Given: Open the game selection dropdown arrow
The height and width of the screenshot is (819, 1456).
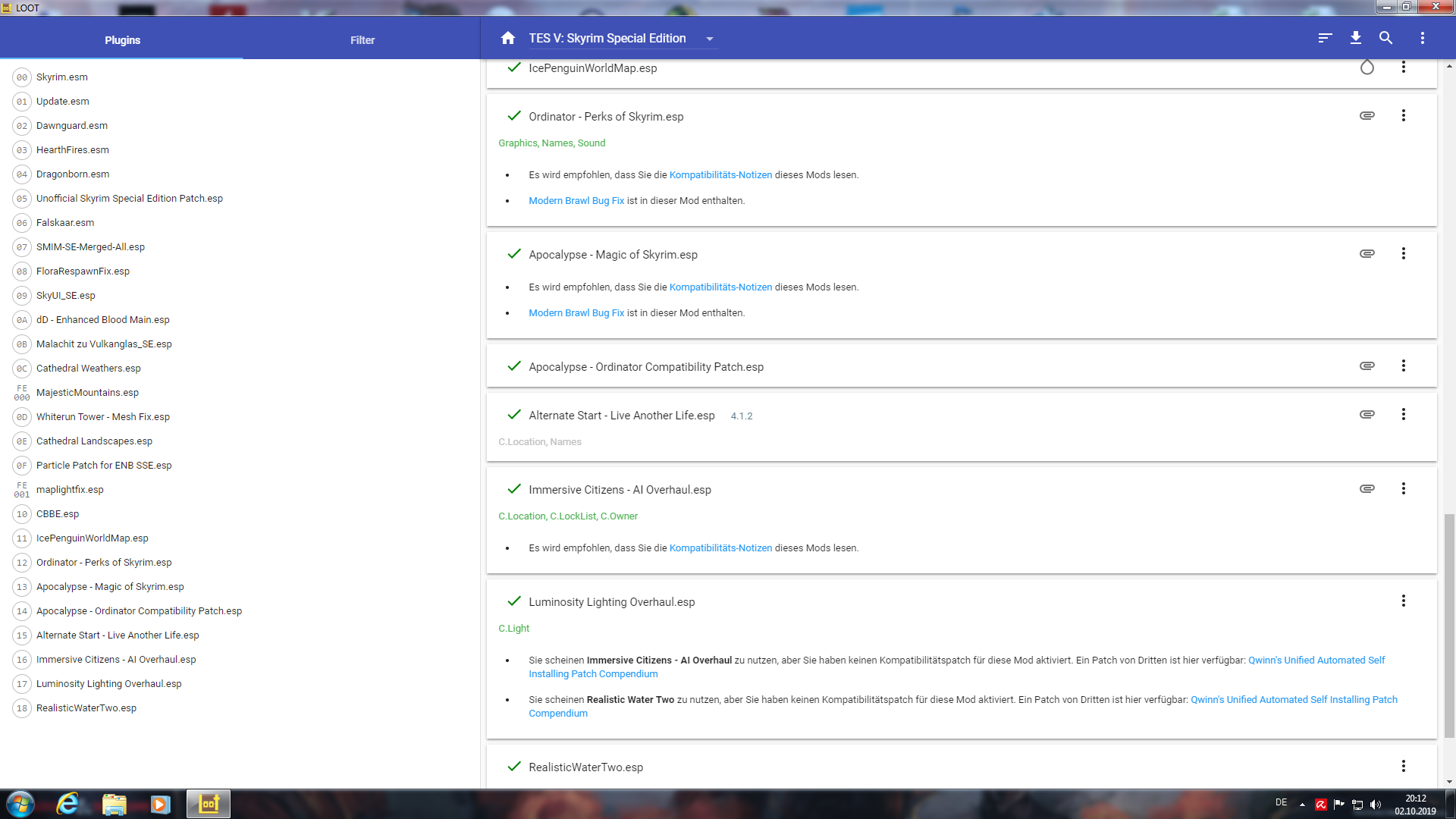Looking at the screenshot, I should (x=710, y=39).
